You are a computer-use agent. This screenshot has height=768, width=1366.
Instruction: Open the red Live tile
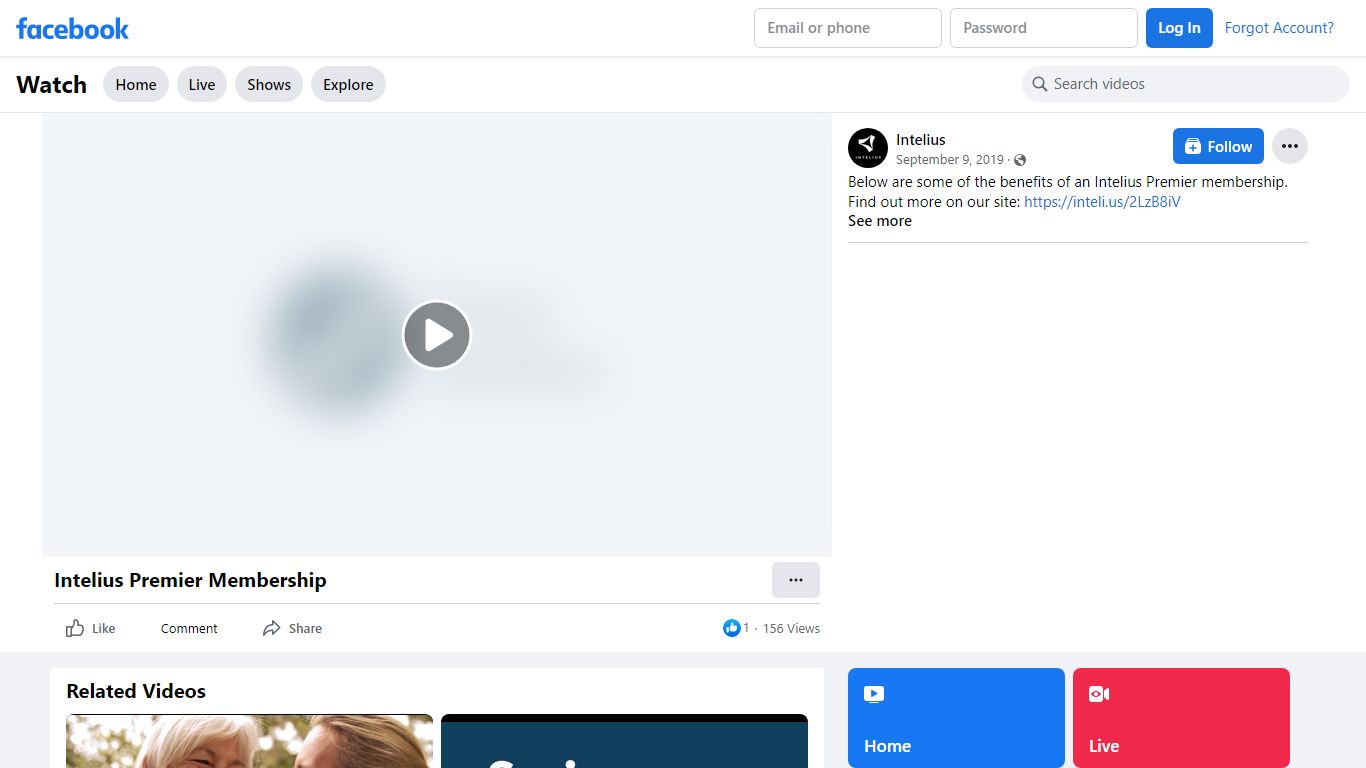point(1181,718)
